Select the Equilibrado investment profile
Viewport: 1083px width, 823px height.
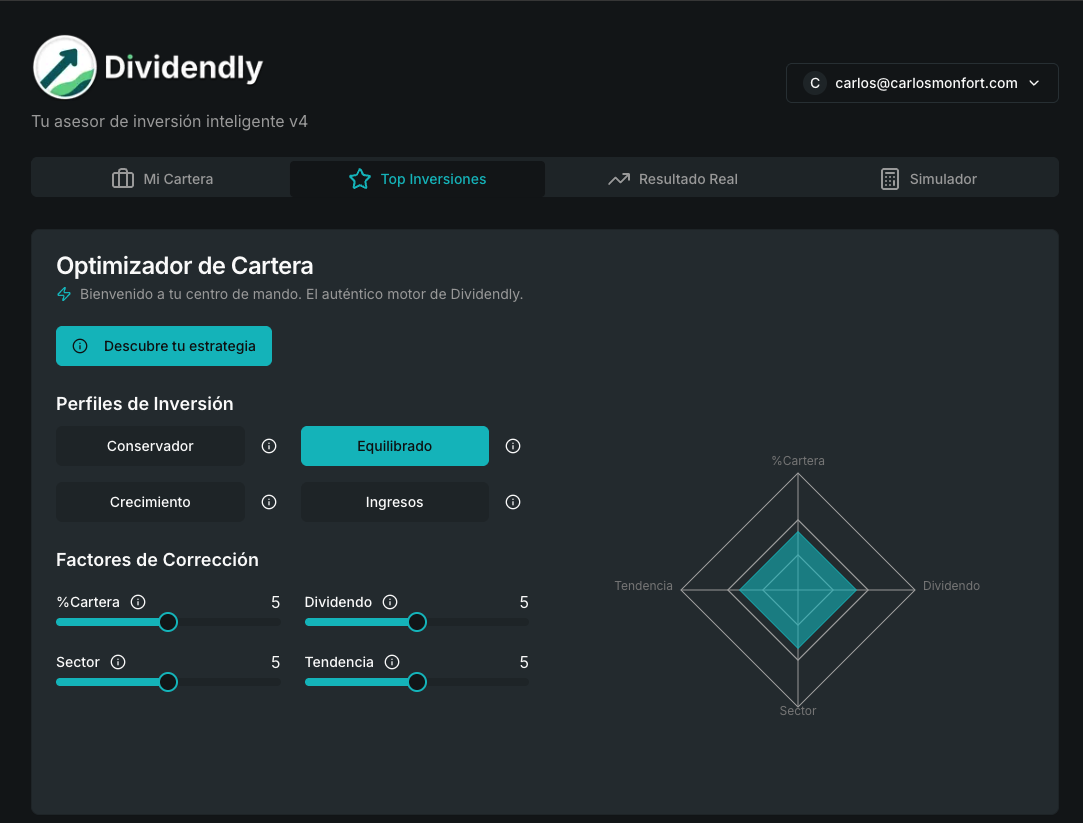394,446
